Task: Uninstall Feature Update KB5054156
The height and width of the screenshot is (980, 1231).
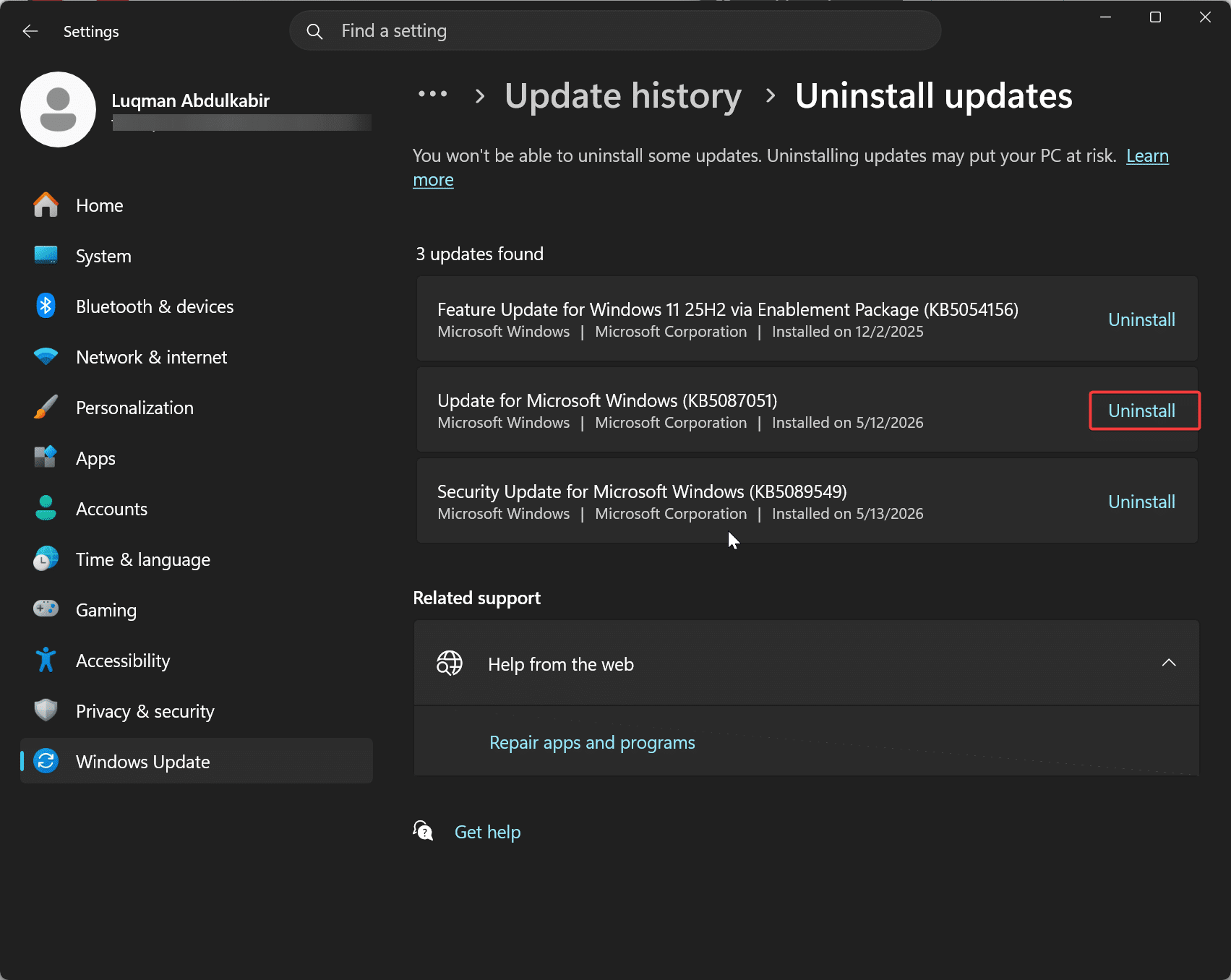Action: coord(1141,319)
